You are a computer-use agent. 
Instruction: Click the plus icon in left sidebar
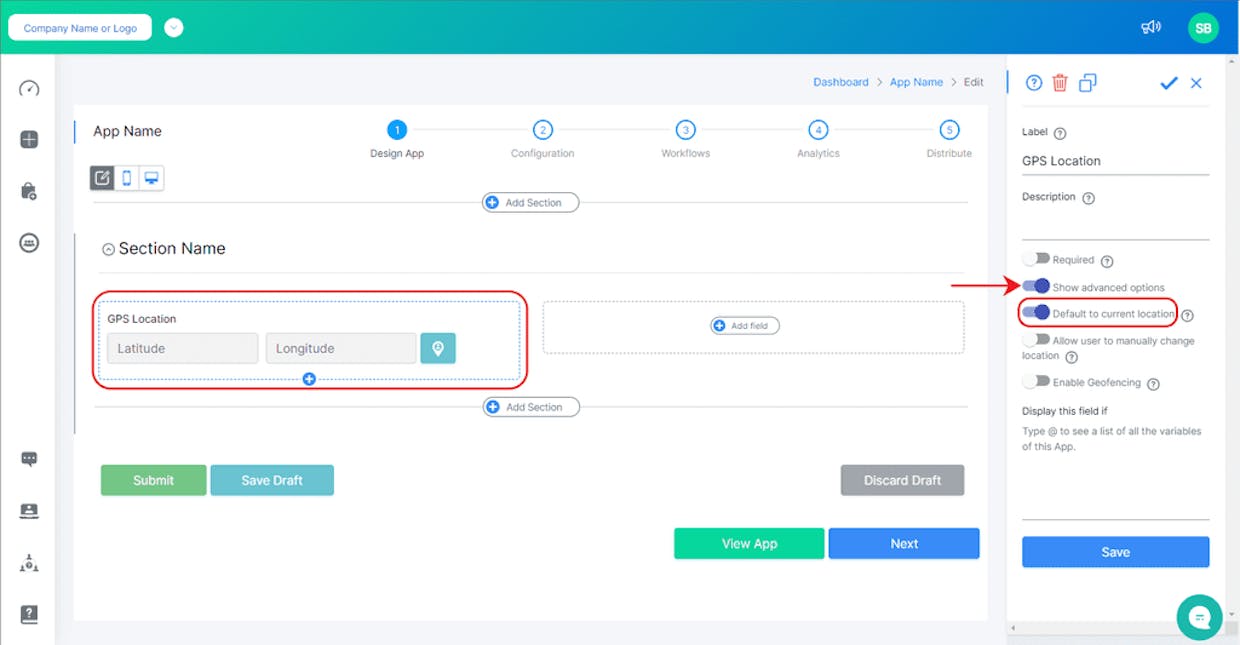coord(29,140)
